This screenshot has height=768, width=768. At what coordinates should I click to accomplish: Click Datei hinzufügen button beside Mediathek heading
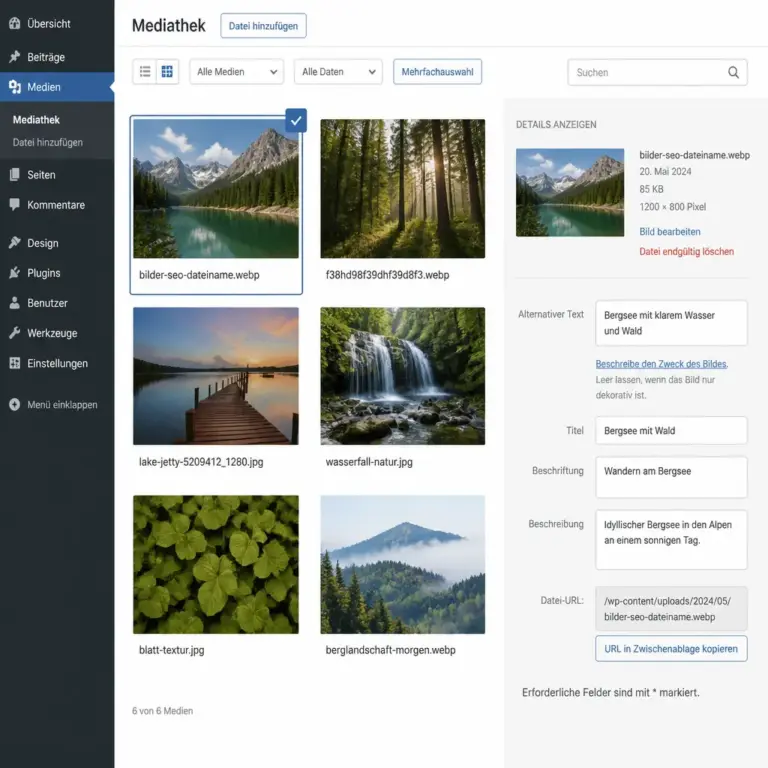(263, 25)
